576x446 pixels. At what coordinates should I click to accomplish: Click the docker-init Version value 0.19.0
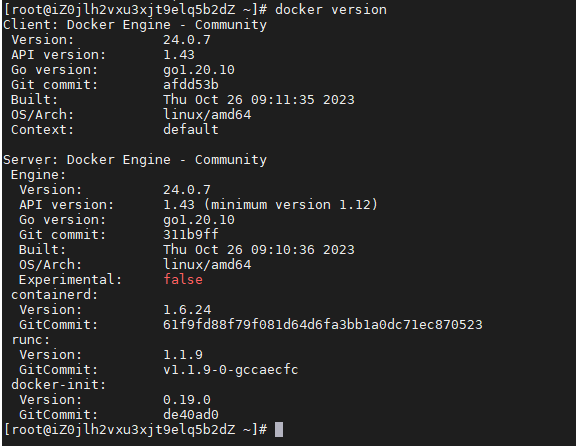187,400
